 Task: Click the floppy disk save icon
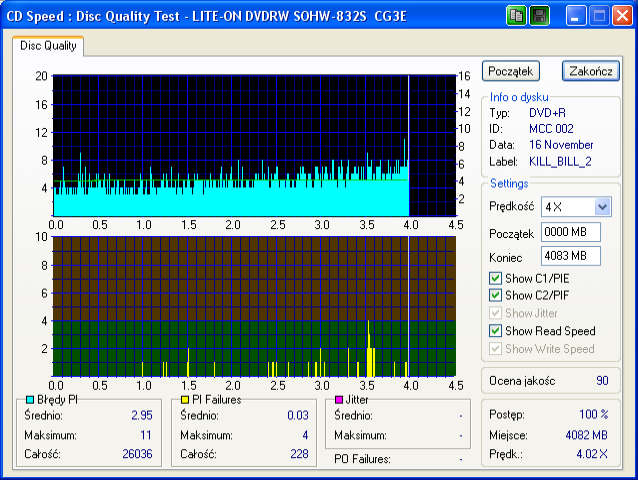(540, 16)
